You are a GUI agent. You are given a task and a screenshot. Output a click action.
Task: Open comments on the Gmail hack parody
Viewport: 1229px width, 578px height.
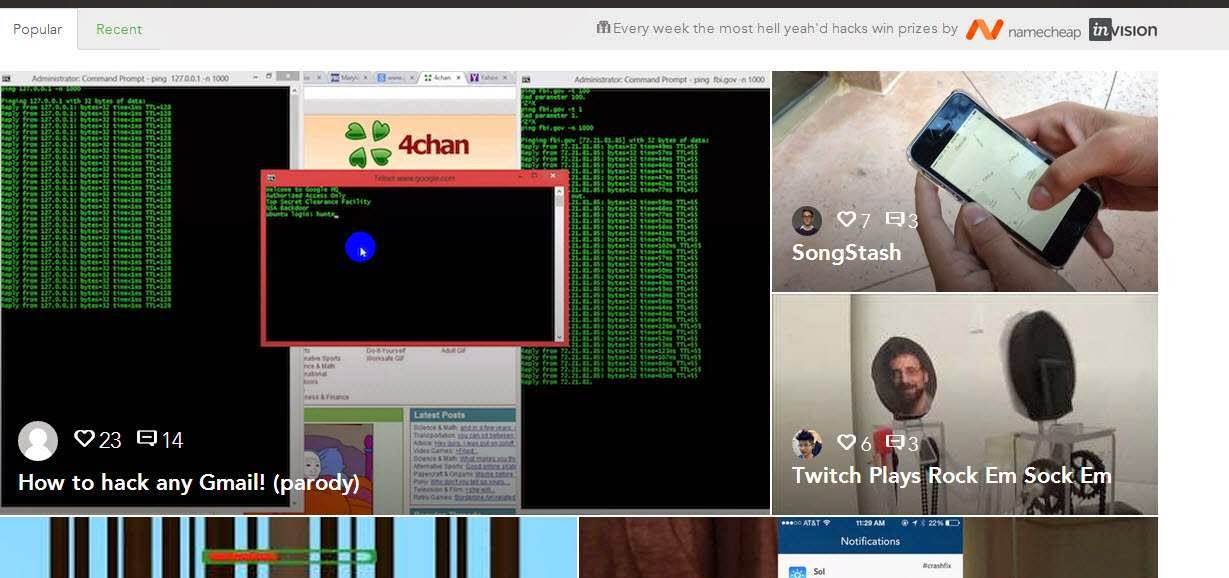147,439
